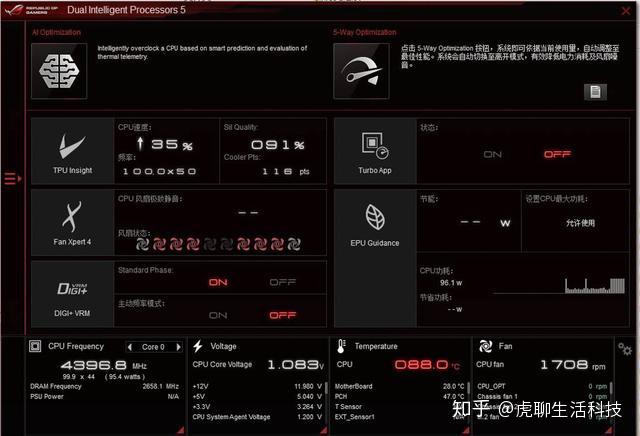The height and width of the screenshot is (436, 640).
Task: Click the PSU Power row
Action: (x=104, y=396)
